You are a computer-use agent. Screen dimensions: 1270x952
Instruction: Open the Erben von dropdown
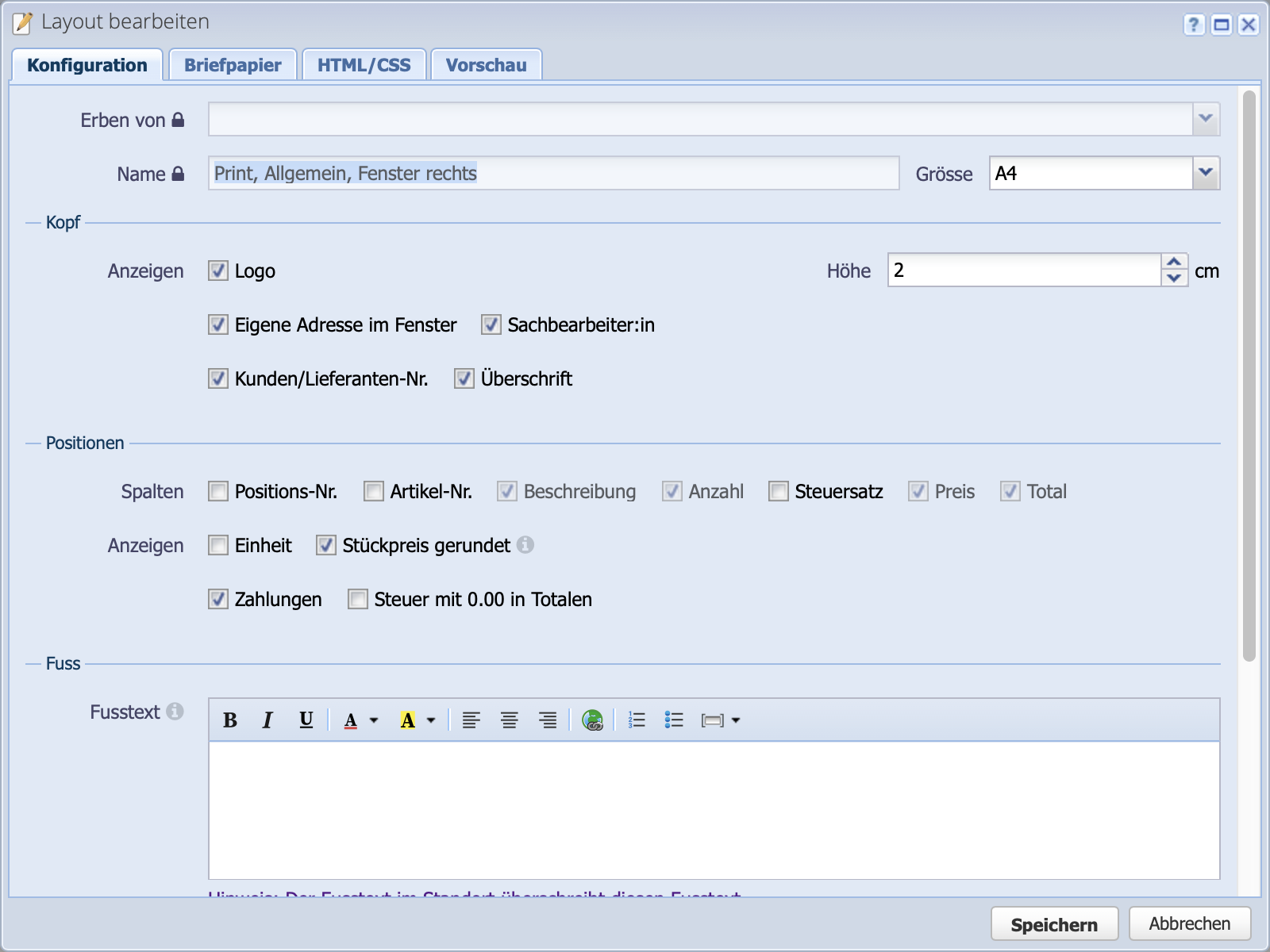tap(1206, 120)
